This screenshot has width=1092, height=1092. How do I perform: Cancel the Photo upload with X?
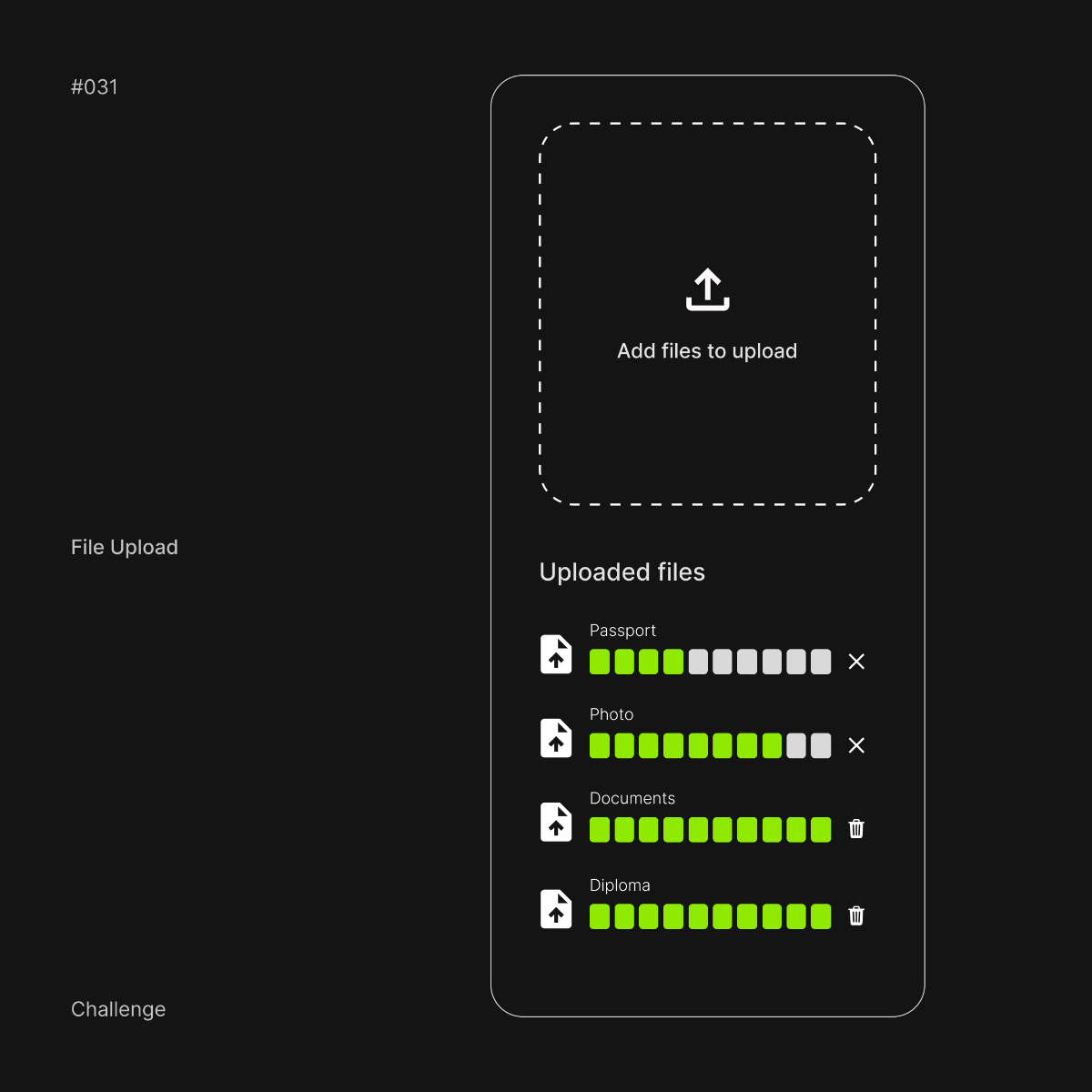[x=856, y=745]
